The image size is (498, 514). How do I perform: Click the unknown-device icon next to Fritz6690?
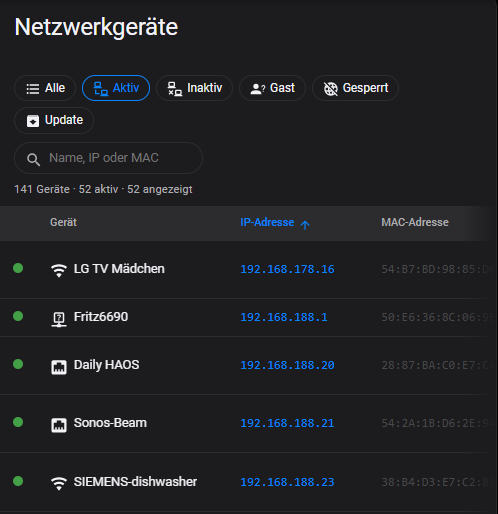pos(59,319)
